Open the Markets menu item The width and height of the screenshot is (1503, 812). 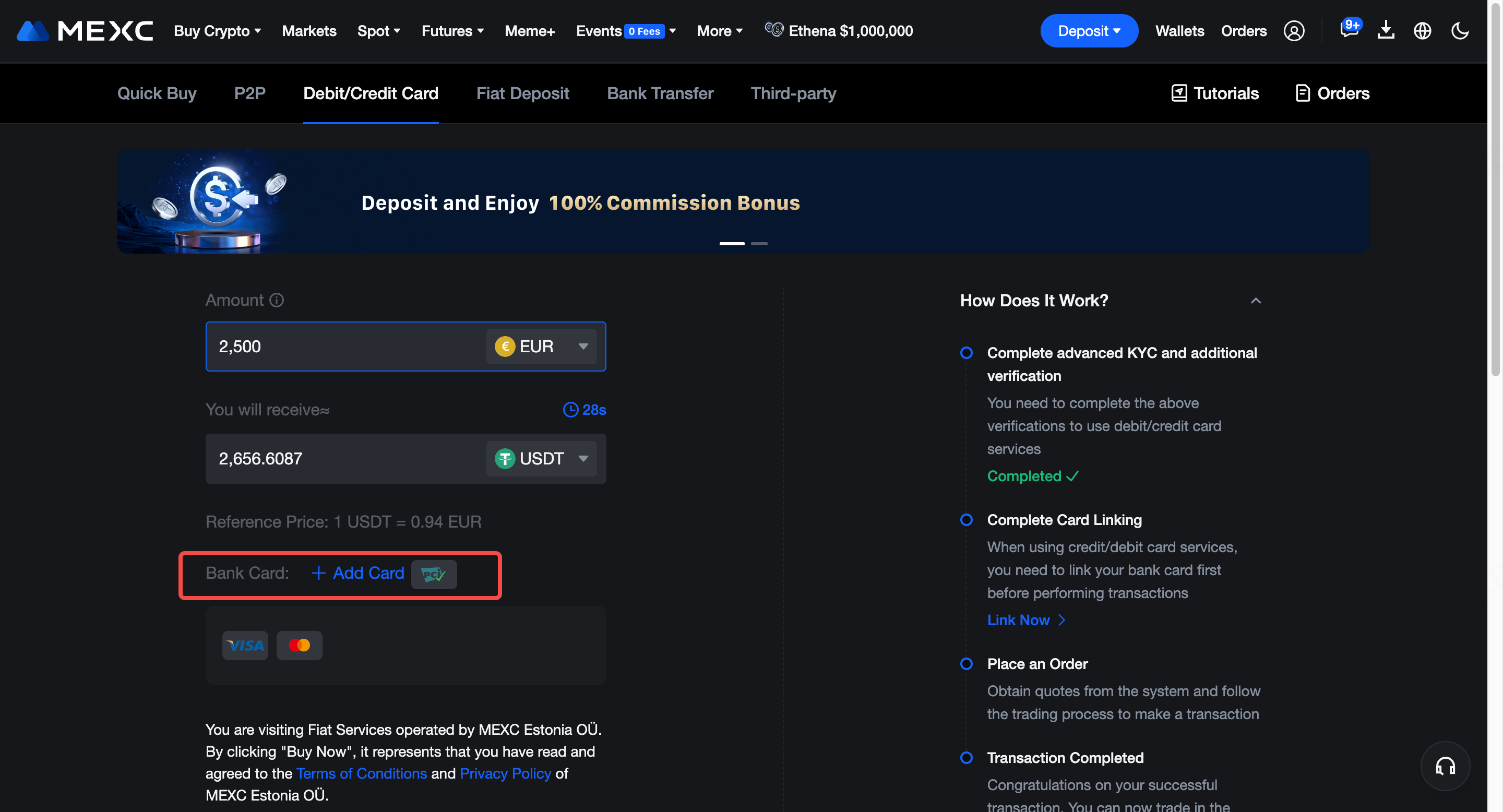[309, 31]
